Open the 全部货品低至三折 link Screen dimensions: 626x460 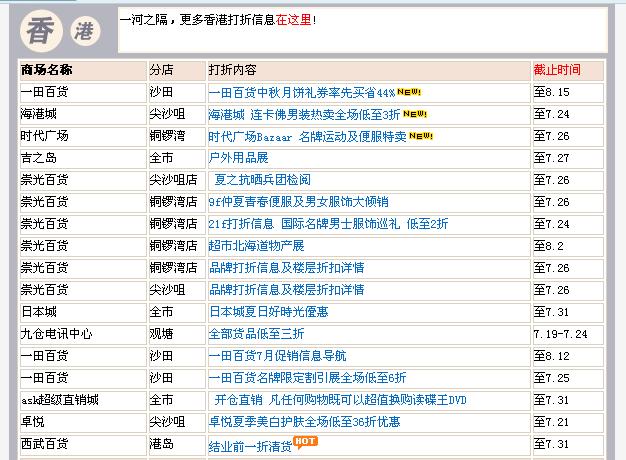pyautogui.click(x=256, y=334)
